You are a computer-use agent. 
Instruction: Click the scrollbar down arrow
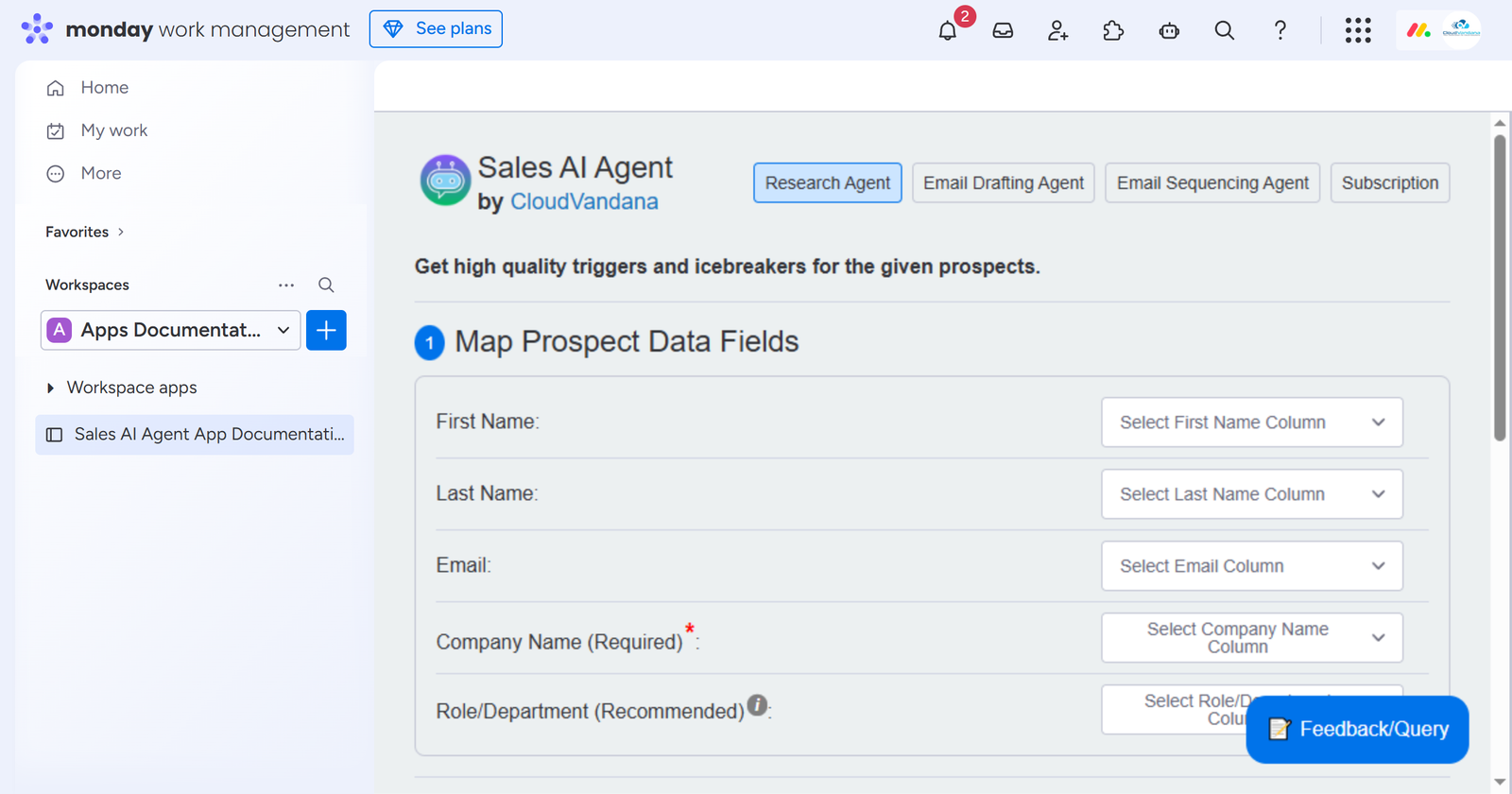(1500, 783)
